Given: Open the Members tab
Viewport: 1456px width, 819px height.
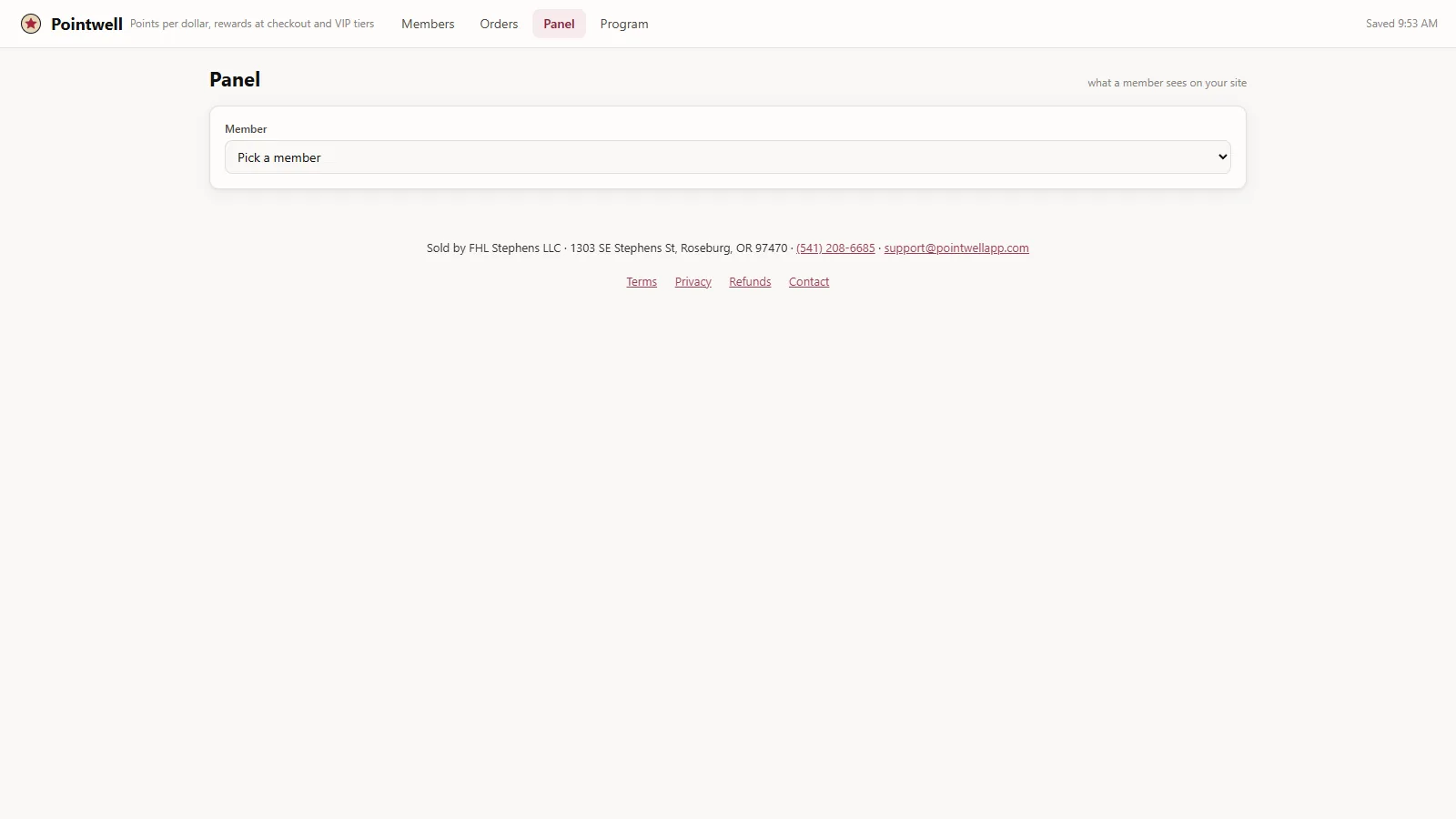Looking at the screenshot, I should coord(428,24).
